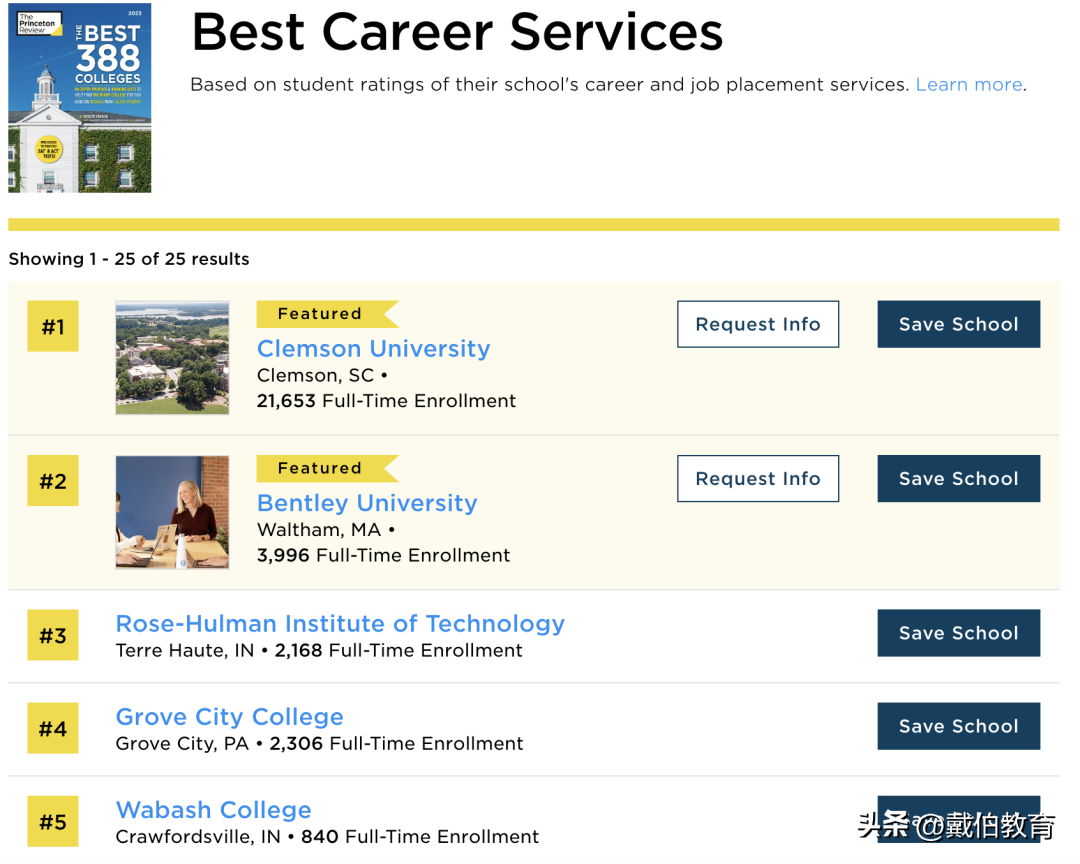Visit the Grove City College page
1080x864 pixels.
pyautogui.click(x=229, y=717)
